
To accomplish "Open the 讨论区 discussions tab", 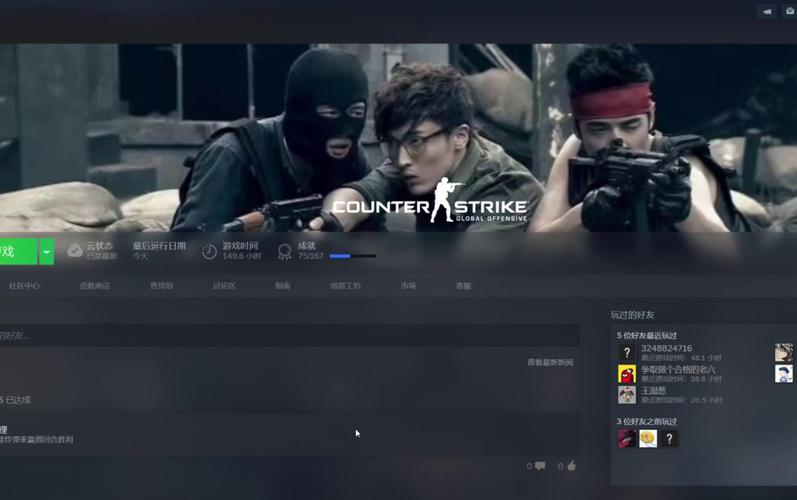I will click(x=224, y=286).
